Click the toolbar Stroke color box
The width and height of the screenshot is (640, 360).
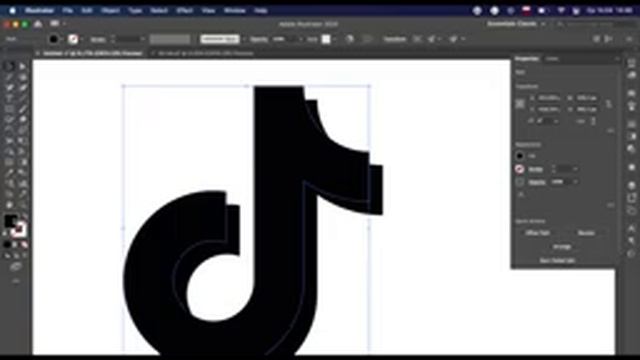tap(19, 229)
